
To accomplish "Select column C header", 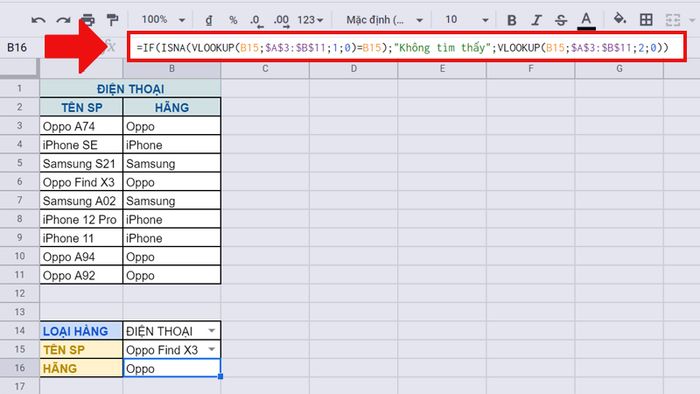I will click(x=265, y=69).
